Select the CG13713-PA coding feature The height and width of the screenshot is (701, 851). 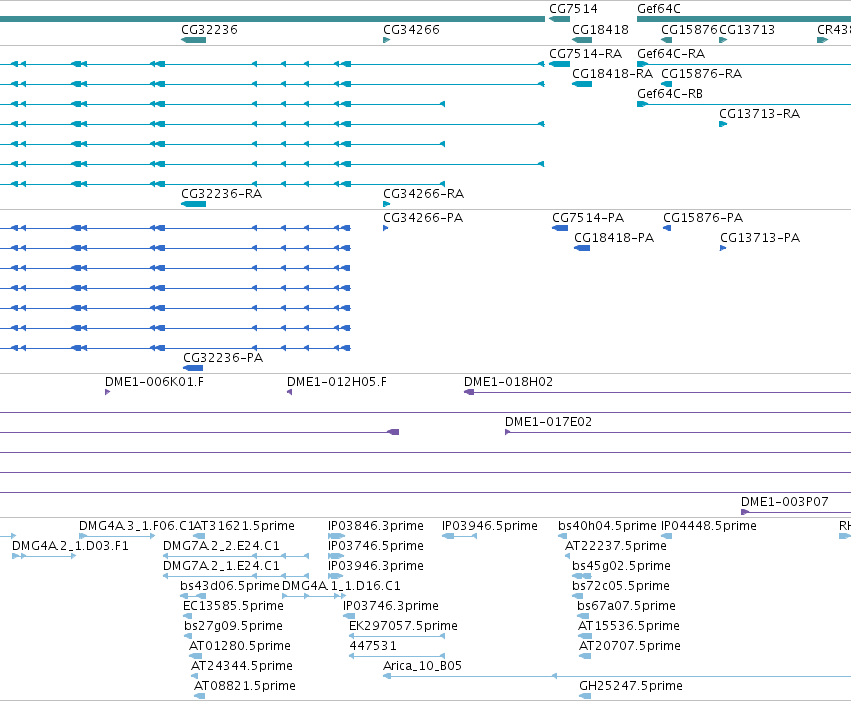tap(723, 248)
